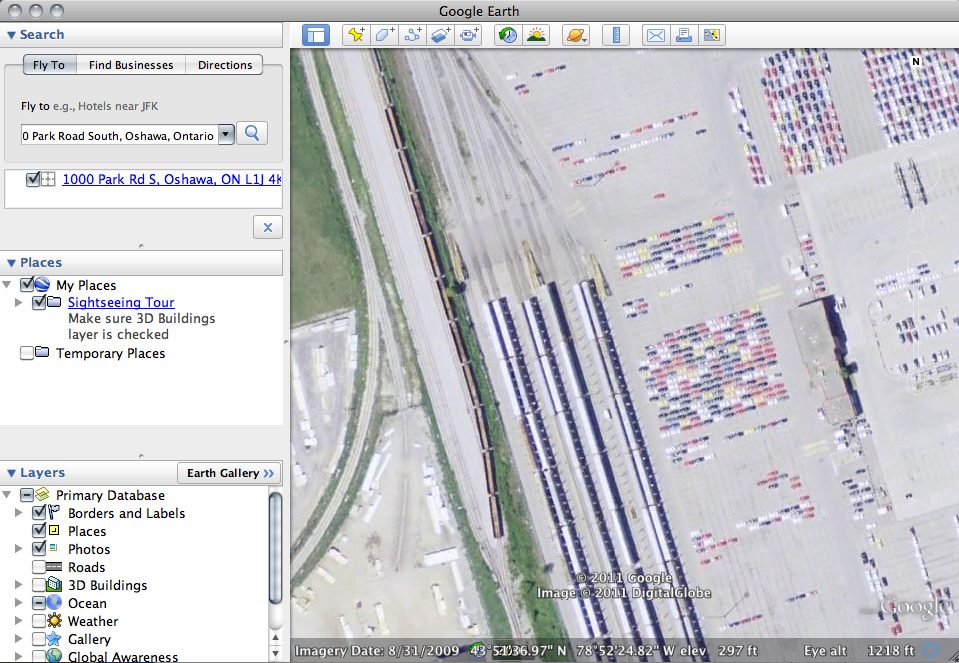Hide the sidebar using the toolbar button
The width and height of the screenshot is (959, 663).
[x=316, y=35]
